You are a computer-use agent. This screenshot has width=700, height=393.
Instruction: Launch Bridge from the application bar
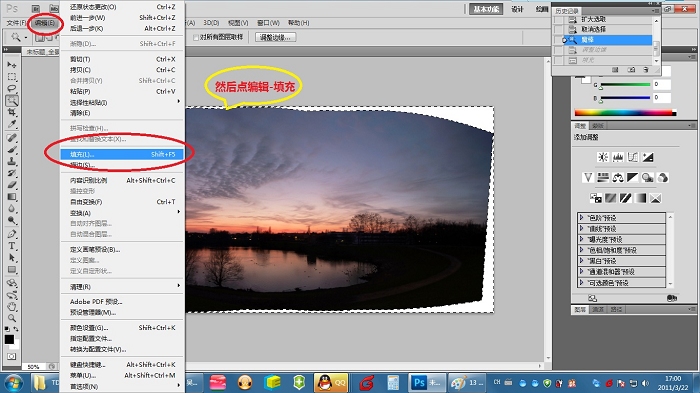coord(36,8)
